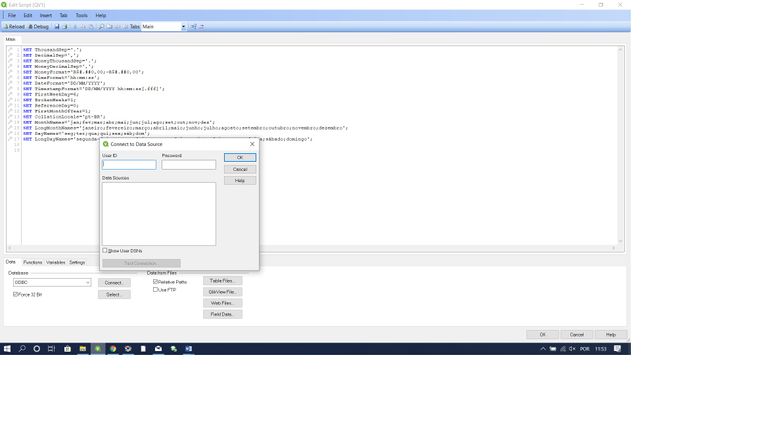757x426 pixels.
Task: Open the notification center icon
Action: coord(617,348)
